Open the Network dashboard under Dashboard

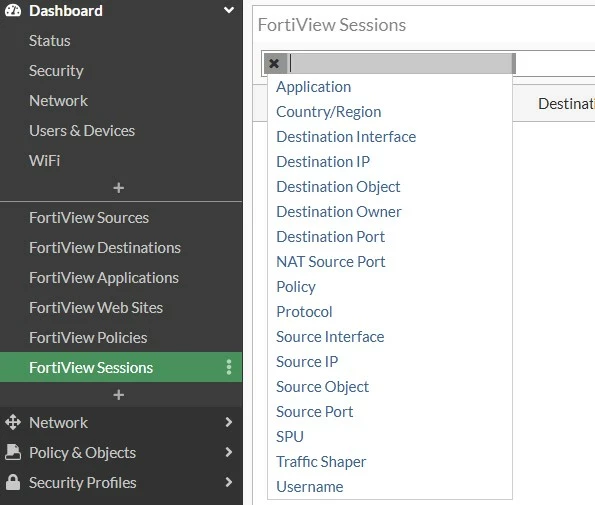(x=58, y=101)
